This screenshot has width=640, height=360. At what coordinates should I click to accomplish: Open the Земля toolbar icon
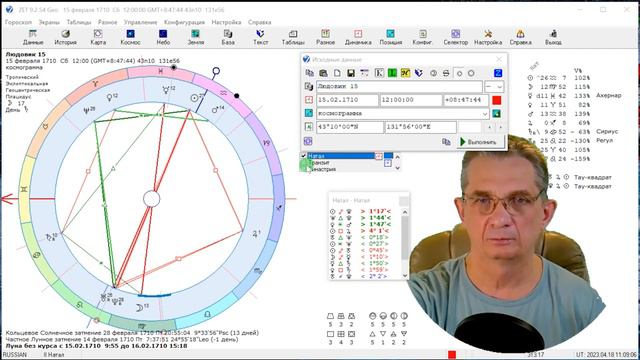(x=196, y=37)
